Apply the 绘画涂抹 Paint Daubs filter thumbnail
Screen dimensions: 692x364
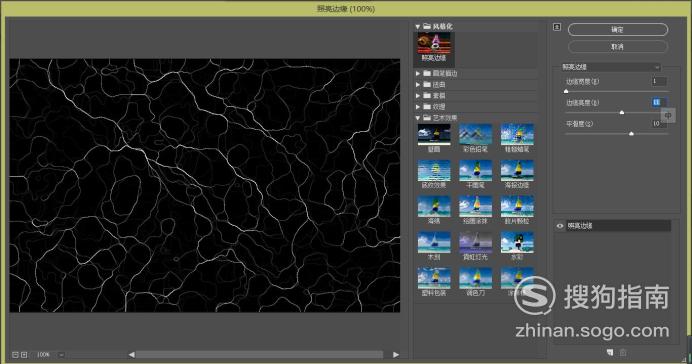pos(475,206)
